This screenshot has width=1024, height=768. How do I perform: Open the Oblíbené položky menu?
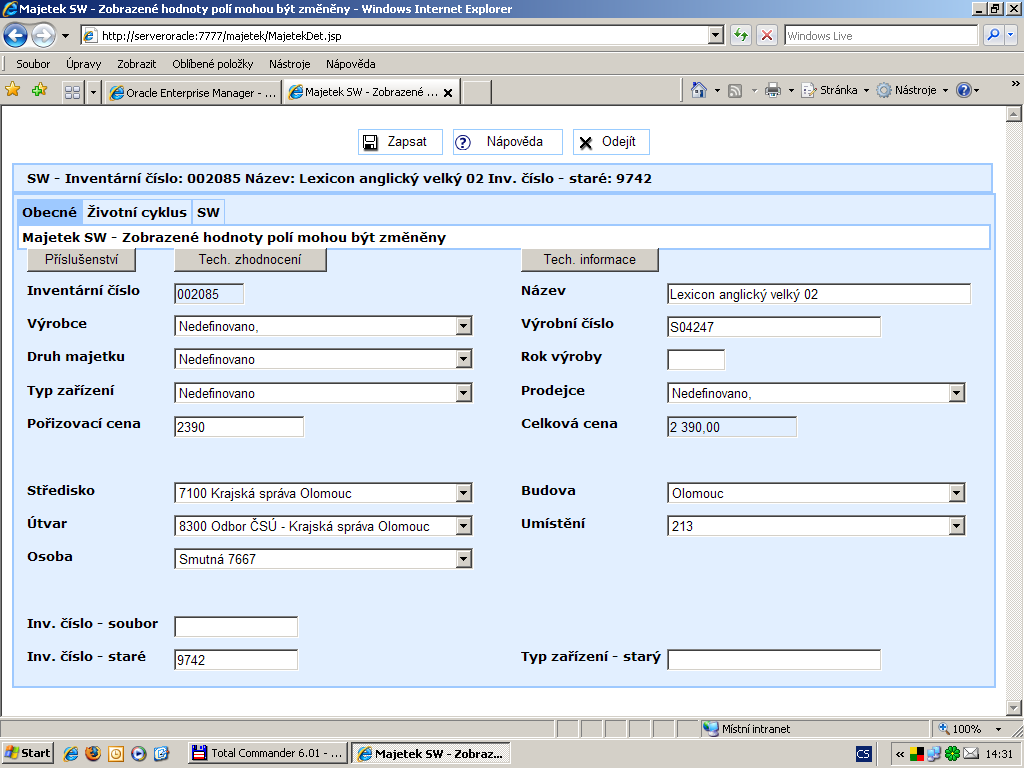[212, 64]
